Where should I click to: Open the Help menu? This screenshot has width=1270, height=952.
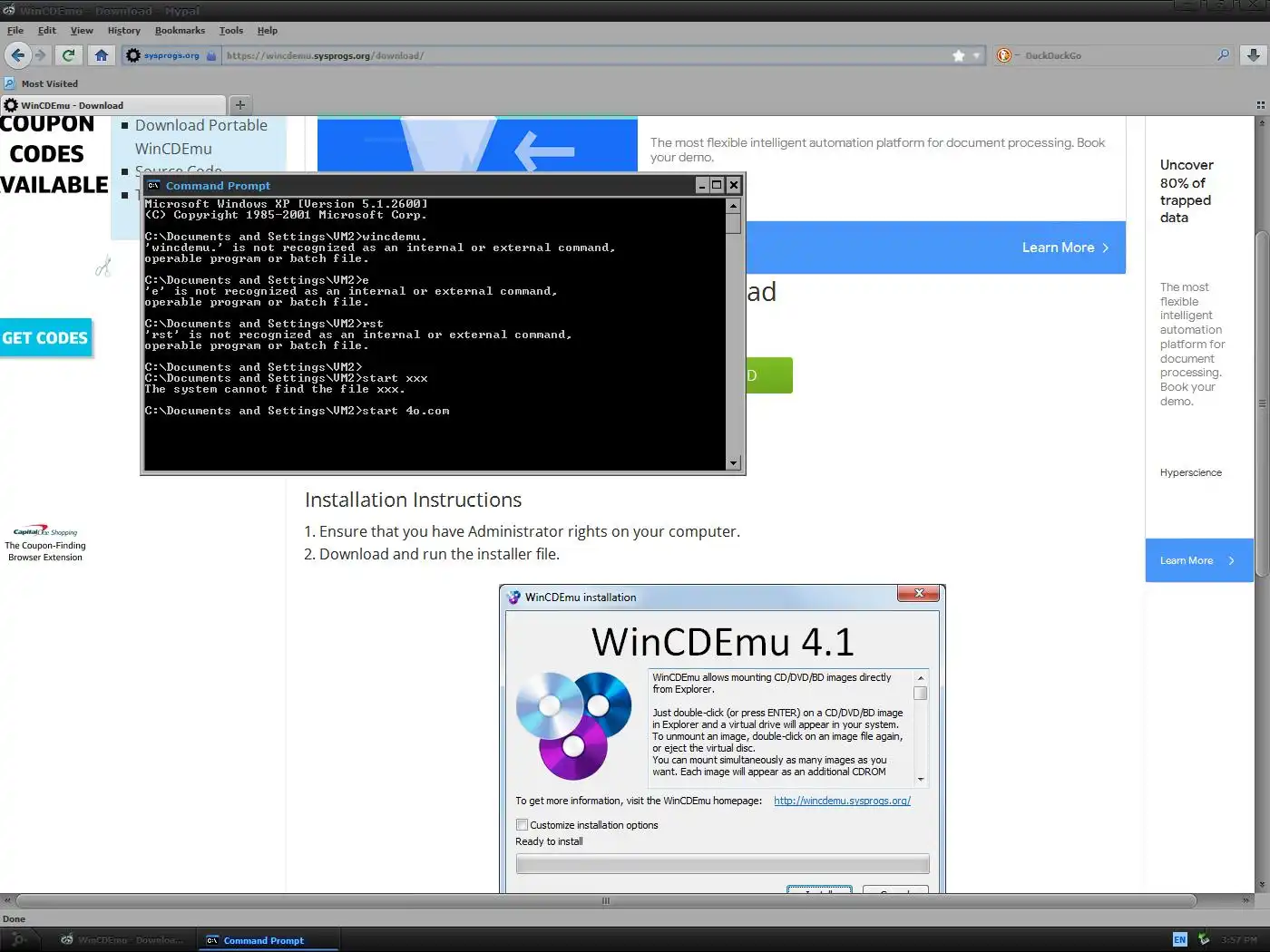point(268,30)
